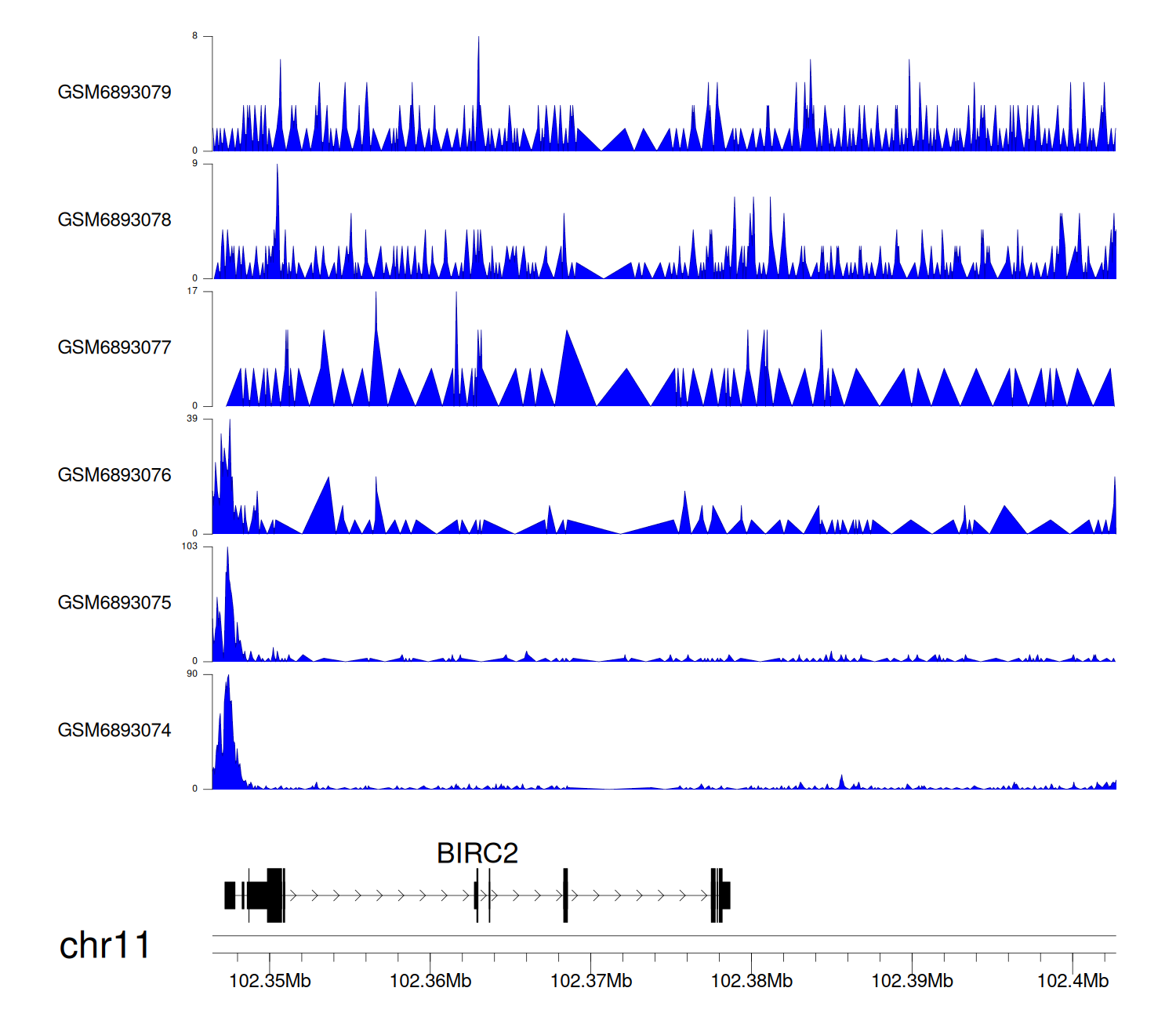1176x1035 pixels.
Task: Select the 102.36Mb axis tick label
Action: (x=430, y=981)
